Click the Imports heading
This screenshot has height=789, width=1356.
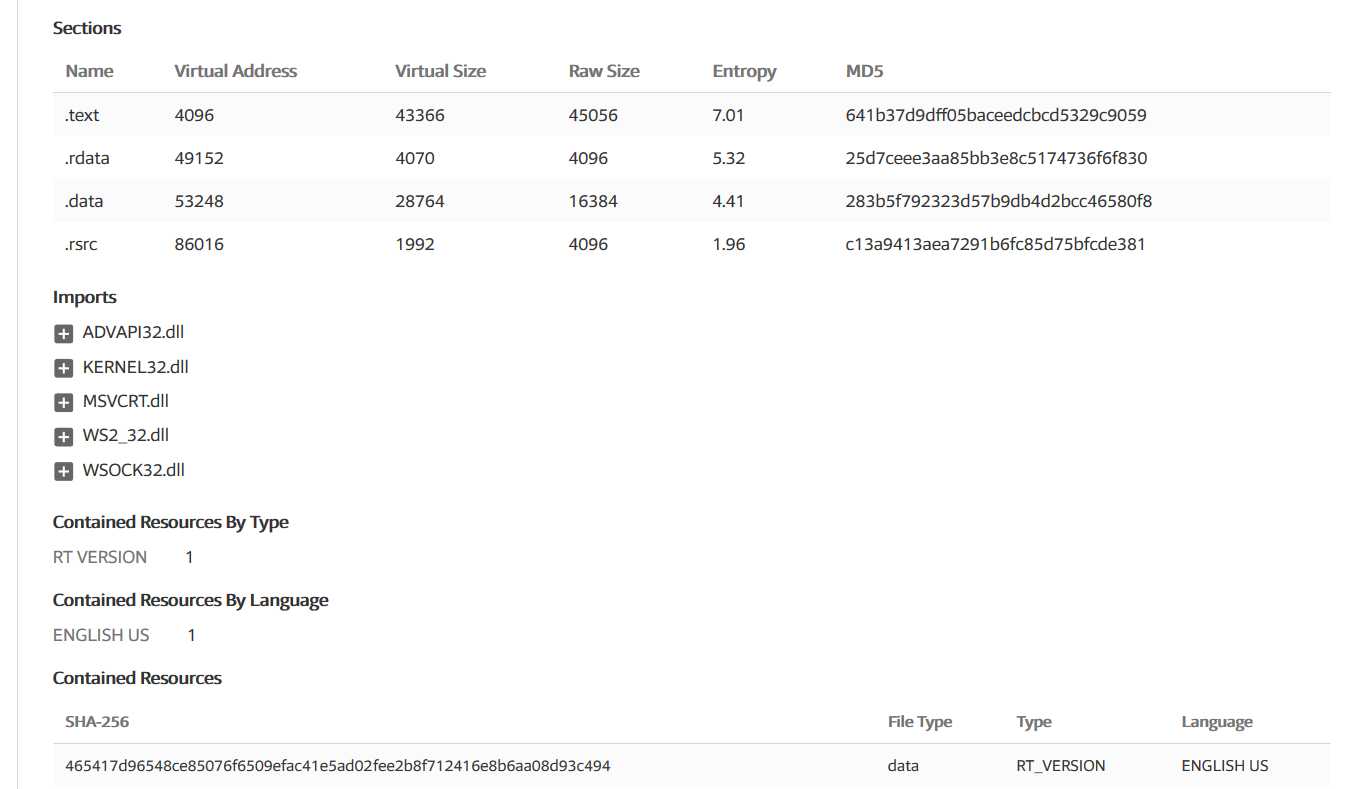click(x=85, y=297)
